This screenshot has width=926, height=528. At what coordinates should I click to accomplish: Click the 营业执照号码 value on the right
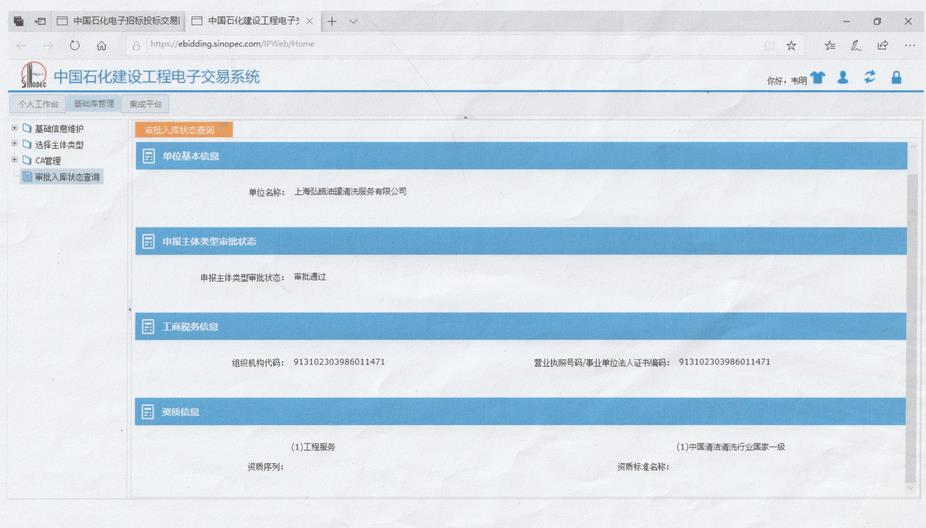(724, 362)
